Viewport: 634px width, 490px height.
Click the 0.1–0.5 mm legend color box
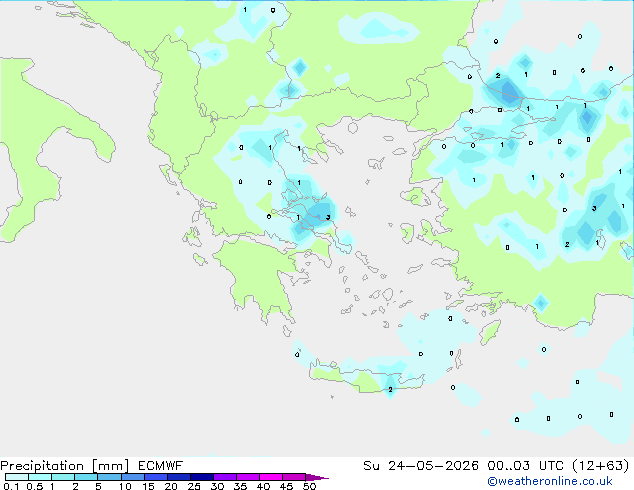point(17,477)
